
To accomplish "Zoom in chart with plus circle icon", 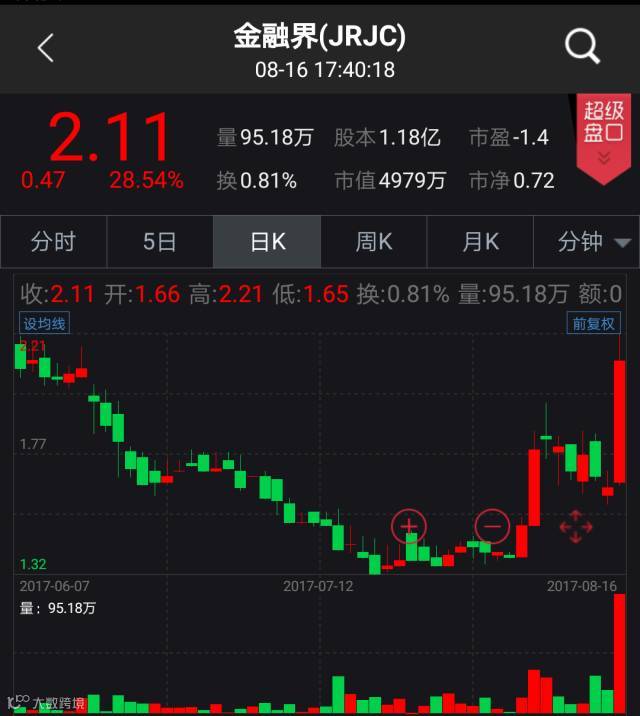I will [x=409, y=526].
